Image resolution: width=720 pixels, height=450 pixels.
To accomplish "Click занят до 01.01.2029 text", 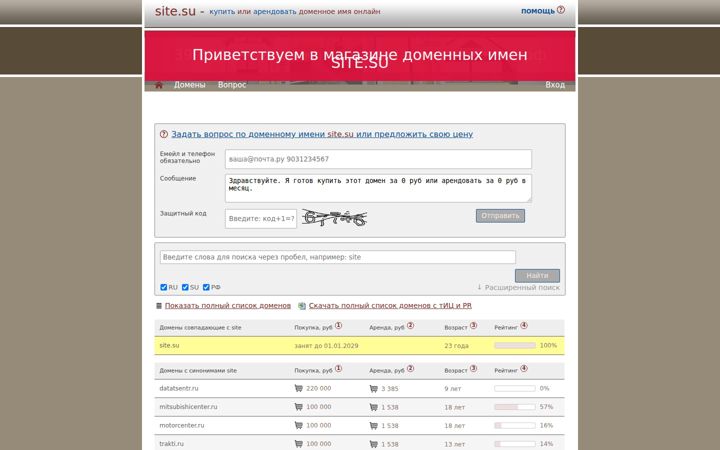I will [x=326, y=346].
